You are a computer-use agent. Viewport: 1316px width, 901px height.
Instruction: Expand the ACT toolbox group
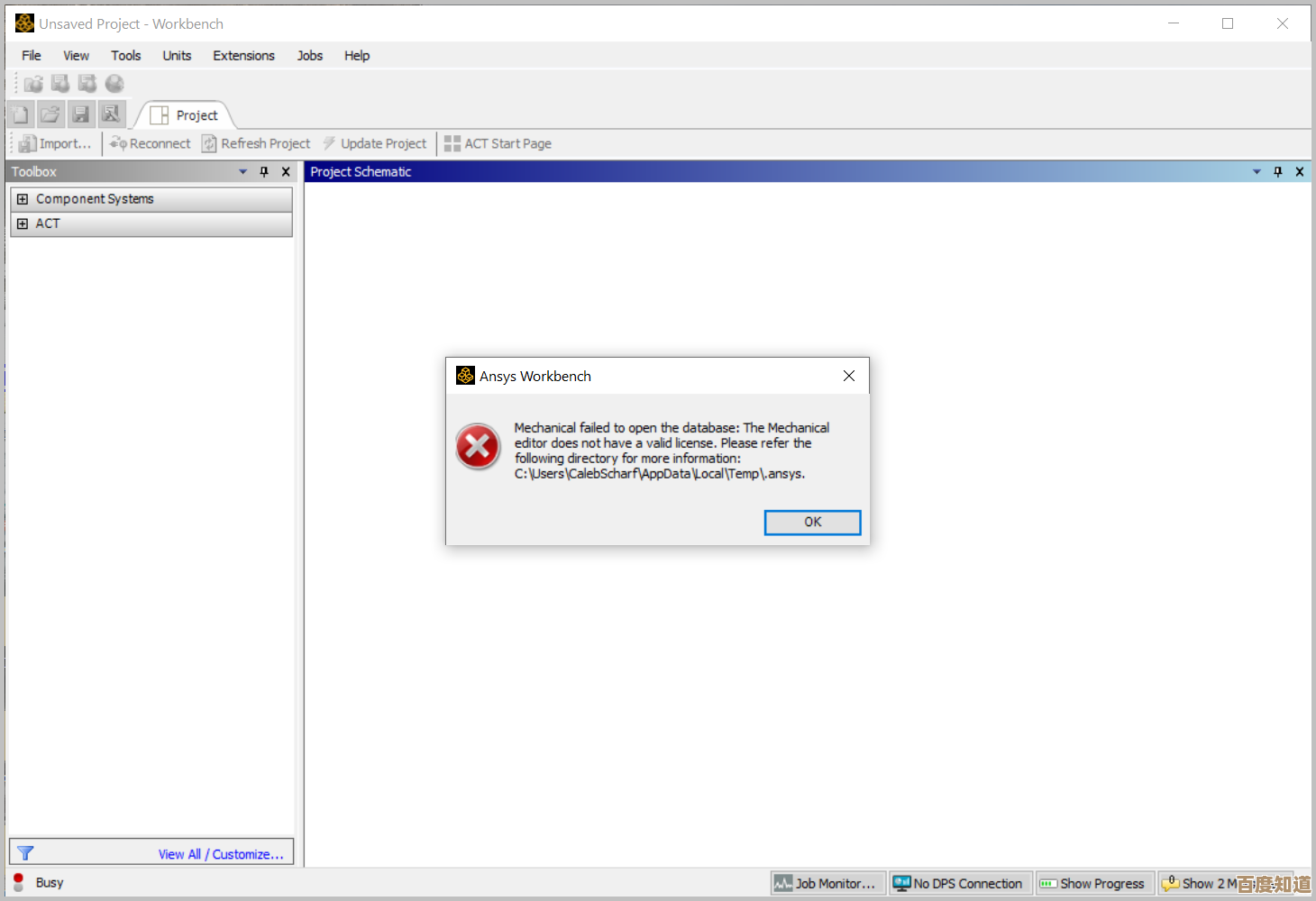(23, 223)
